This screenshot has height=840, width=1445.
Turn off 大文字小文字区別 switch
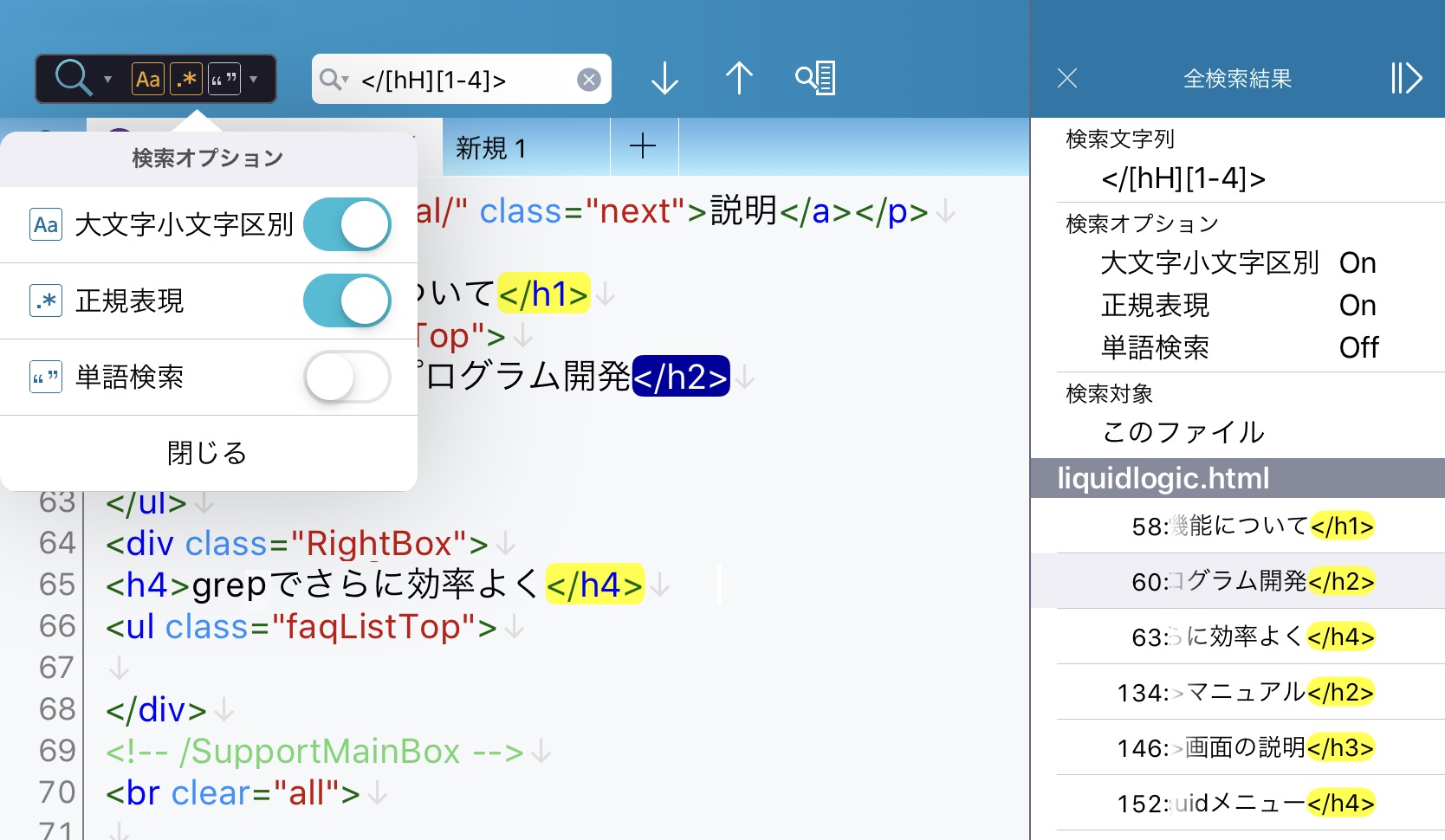click(x=347, y=225)
